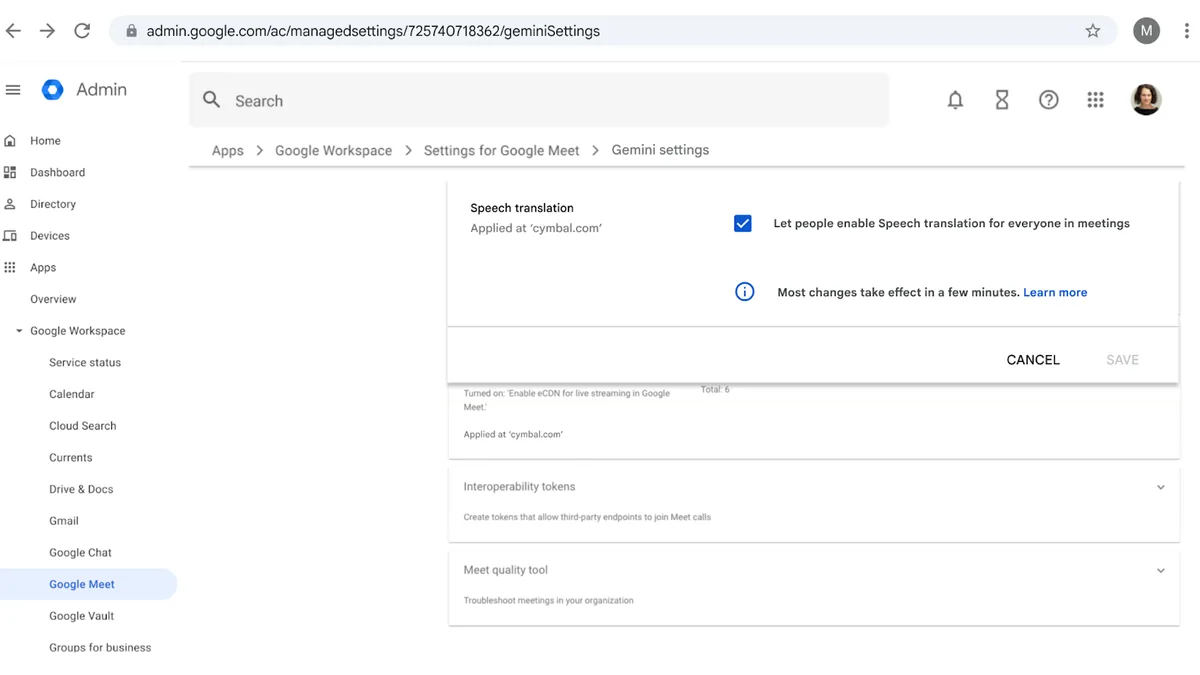Go to Google Workspace breadcrumb
The image size is (1200, 675).
(x=333, y=150)
